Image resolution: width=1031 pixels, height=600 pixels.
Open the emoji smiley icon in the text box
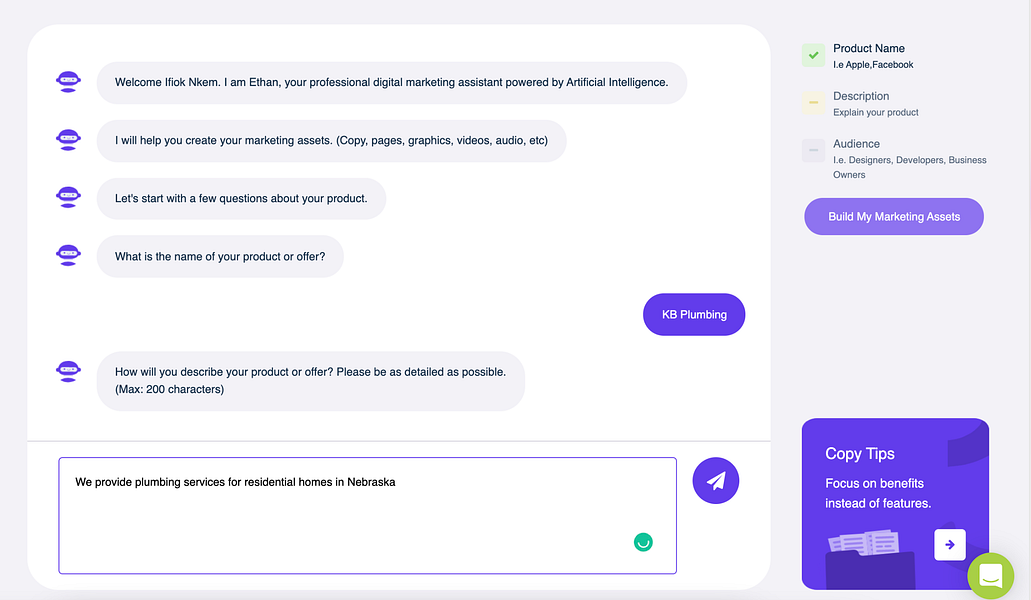point(643,541)
